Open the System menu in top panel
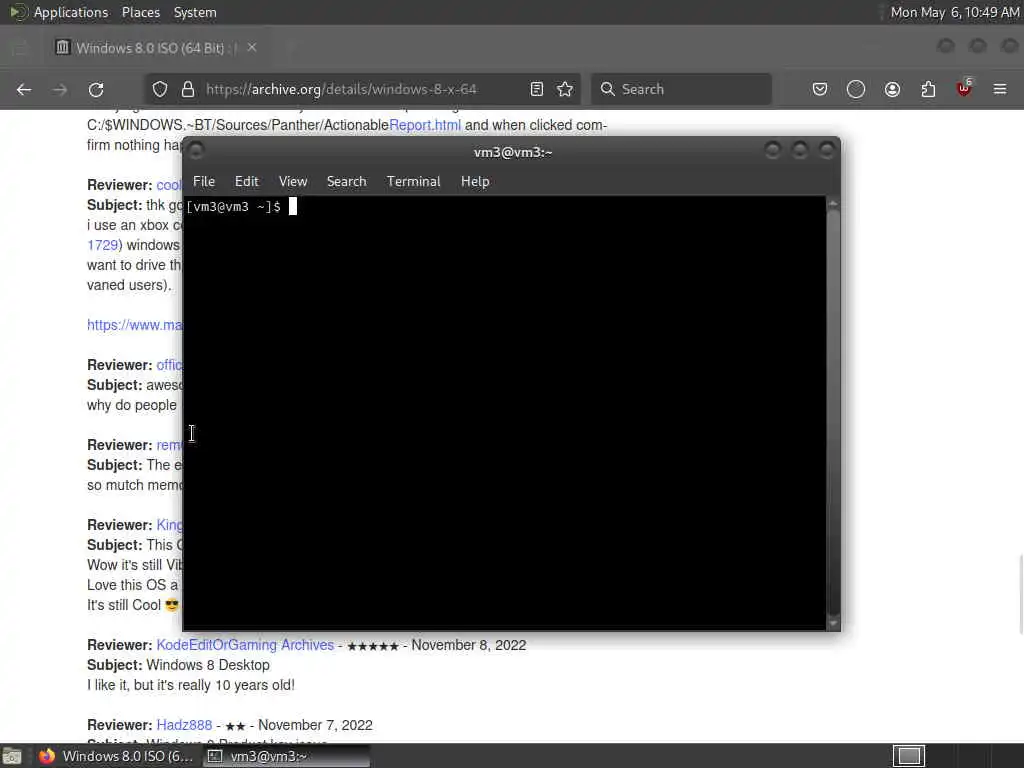This screenshot has height=768, width=1024. pyautogui.click(x=195, y=12)
